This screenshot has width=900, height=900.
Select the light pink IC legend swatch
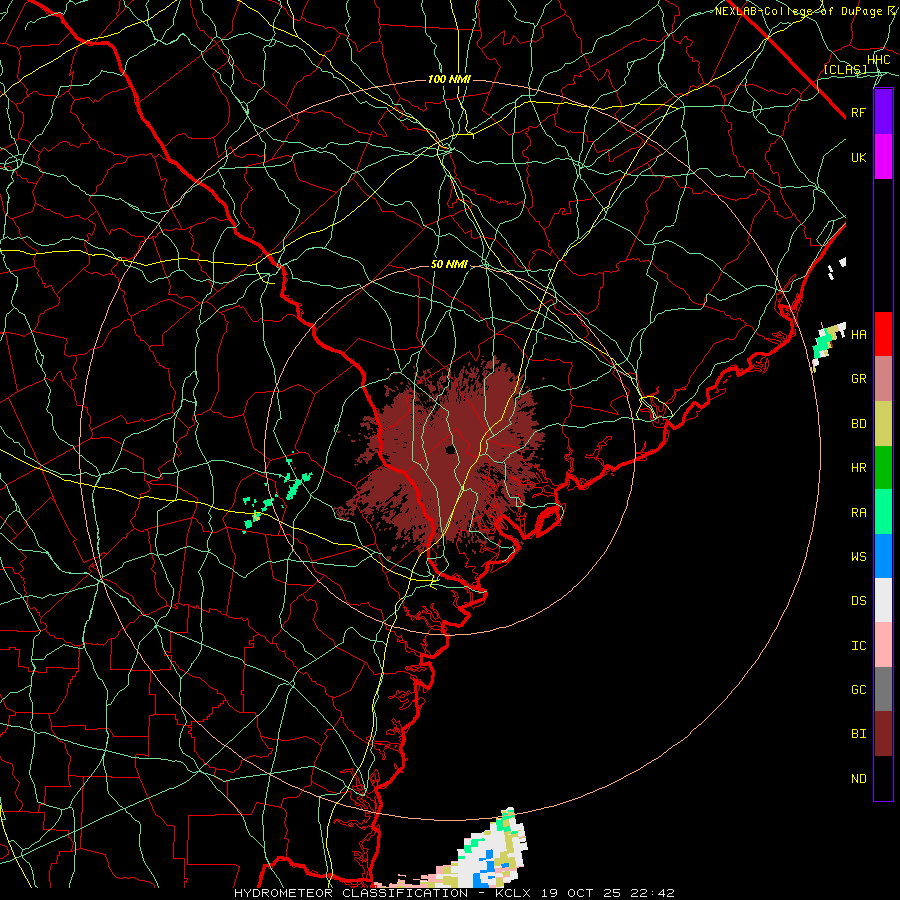883,645
